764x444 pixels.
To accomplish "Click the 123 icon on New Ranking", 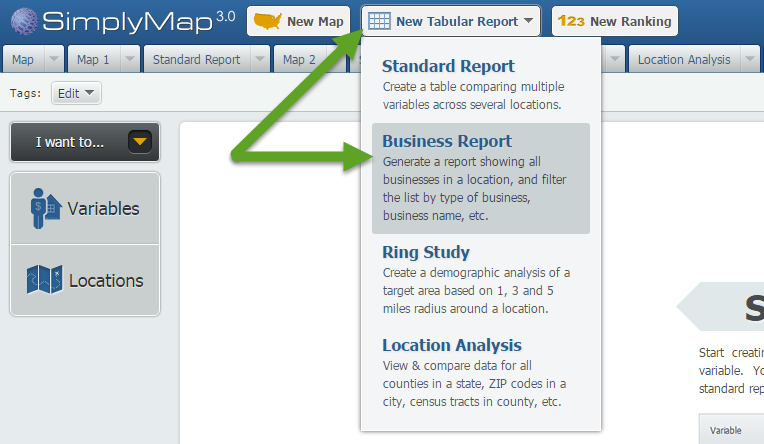I will [x=571, y=21].
